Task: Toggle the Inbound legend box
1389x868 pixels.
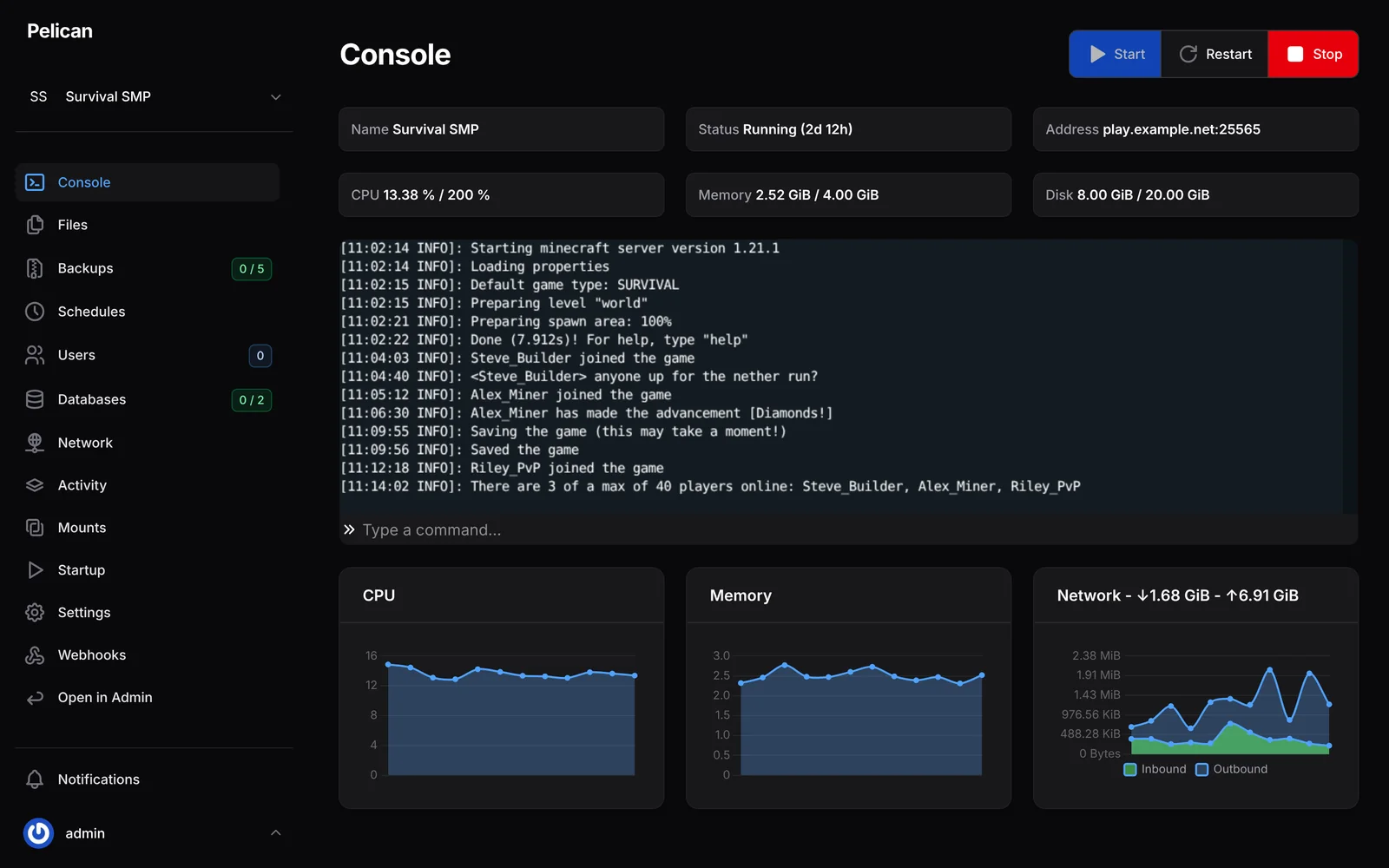Action: click(x=1130, y=770)
